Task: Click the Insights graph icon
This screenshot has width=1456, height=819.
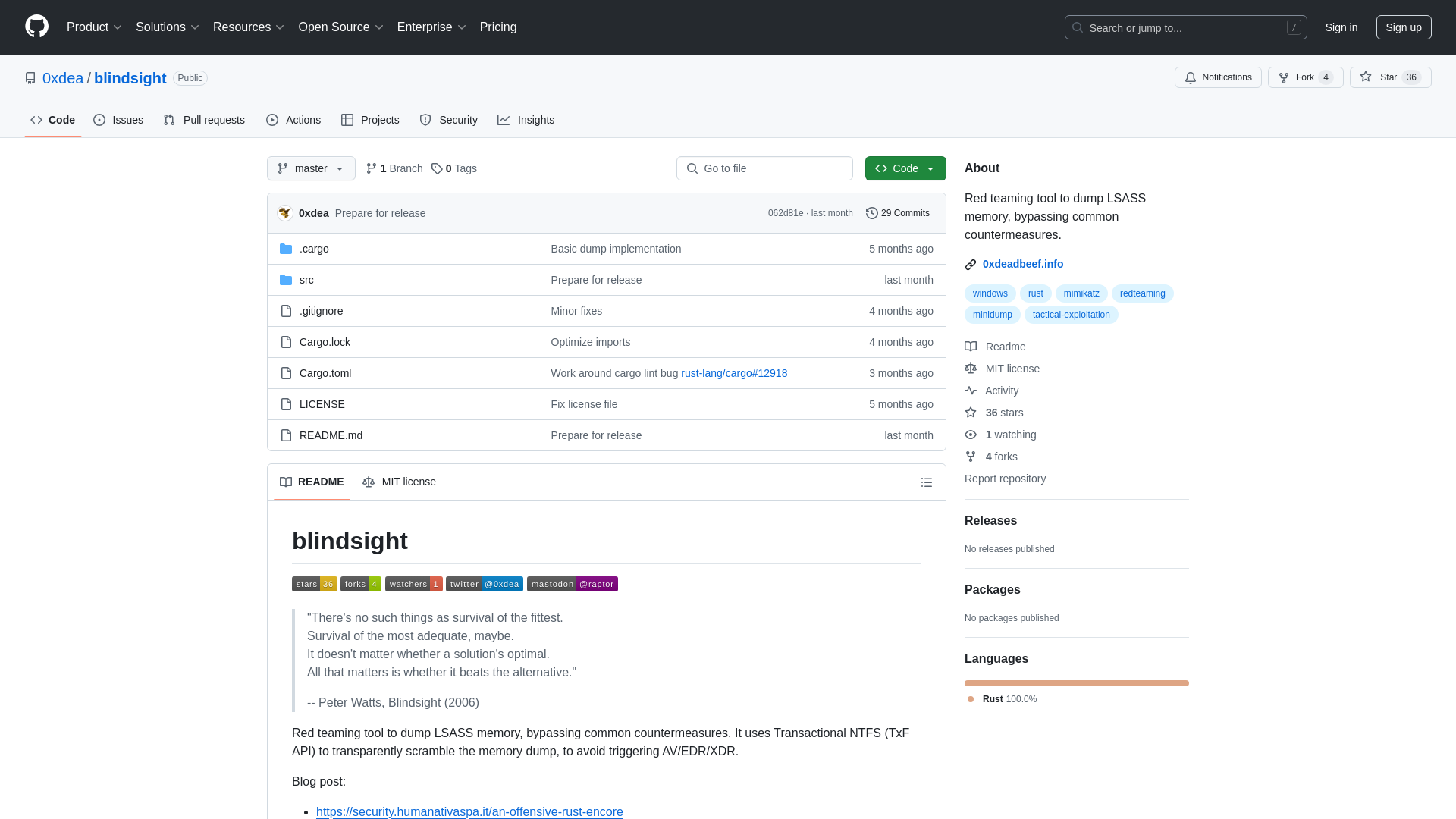Action: point(504,120)
